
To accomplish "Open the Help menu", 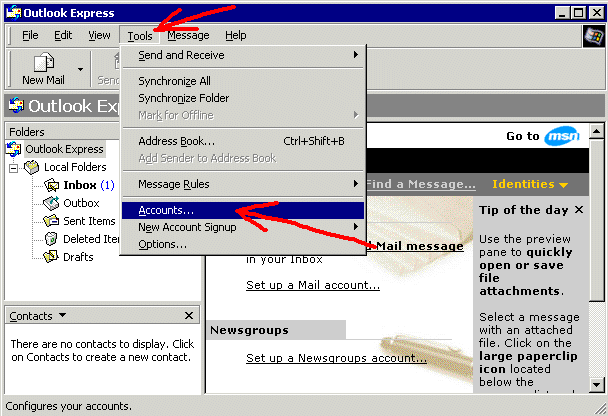I will tap(235, 35).
